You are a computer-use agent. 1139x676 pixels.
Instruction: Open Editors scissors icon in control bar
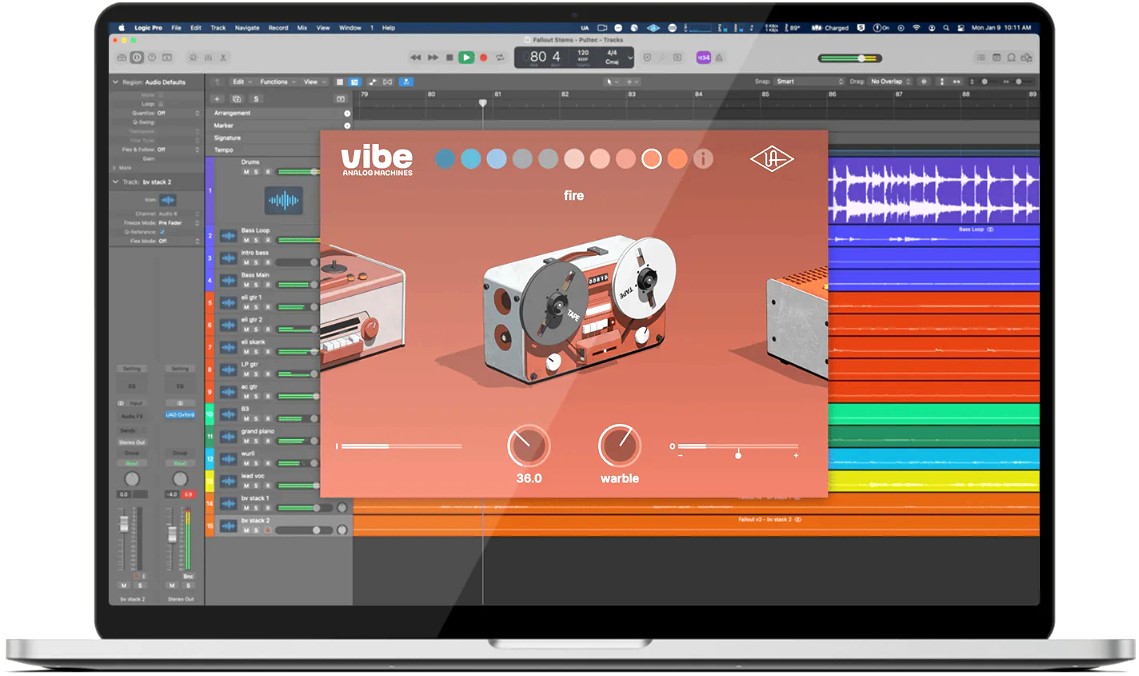tap(223, 57)
